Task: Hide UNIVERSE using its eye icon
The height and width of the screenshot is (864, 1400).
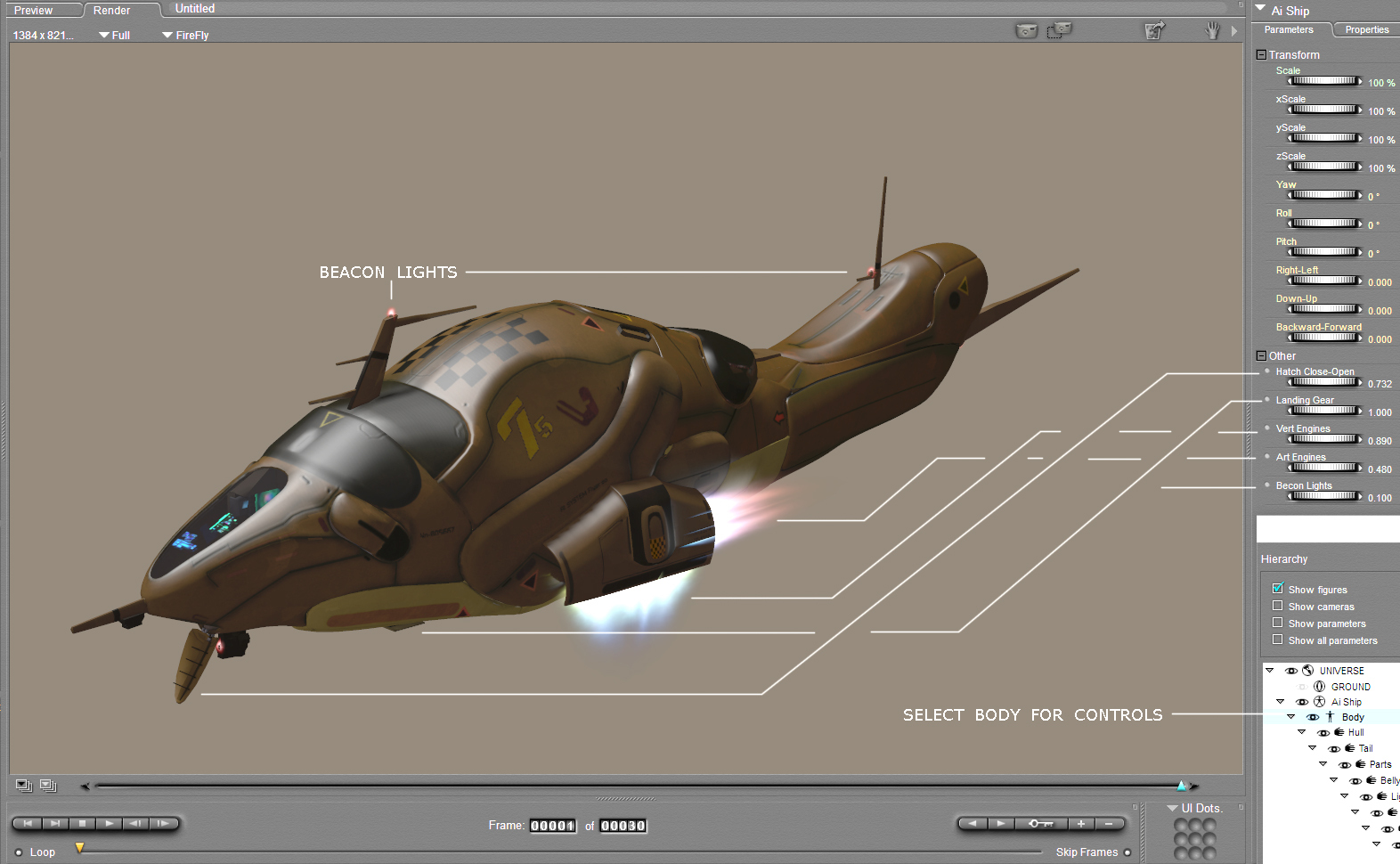Action: coord(1291,671)
